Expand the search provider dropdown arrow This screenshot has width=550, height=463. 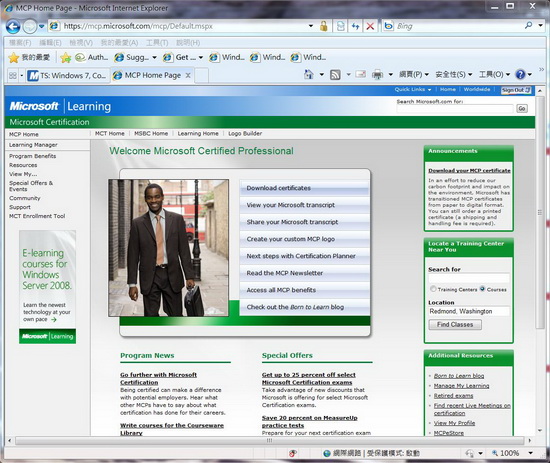pos(541,26)
